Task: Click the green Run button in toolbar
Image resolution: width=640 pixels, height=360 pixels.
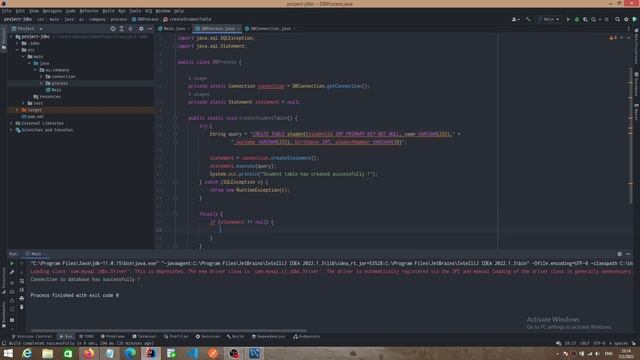Action: click(568, 19)
